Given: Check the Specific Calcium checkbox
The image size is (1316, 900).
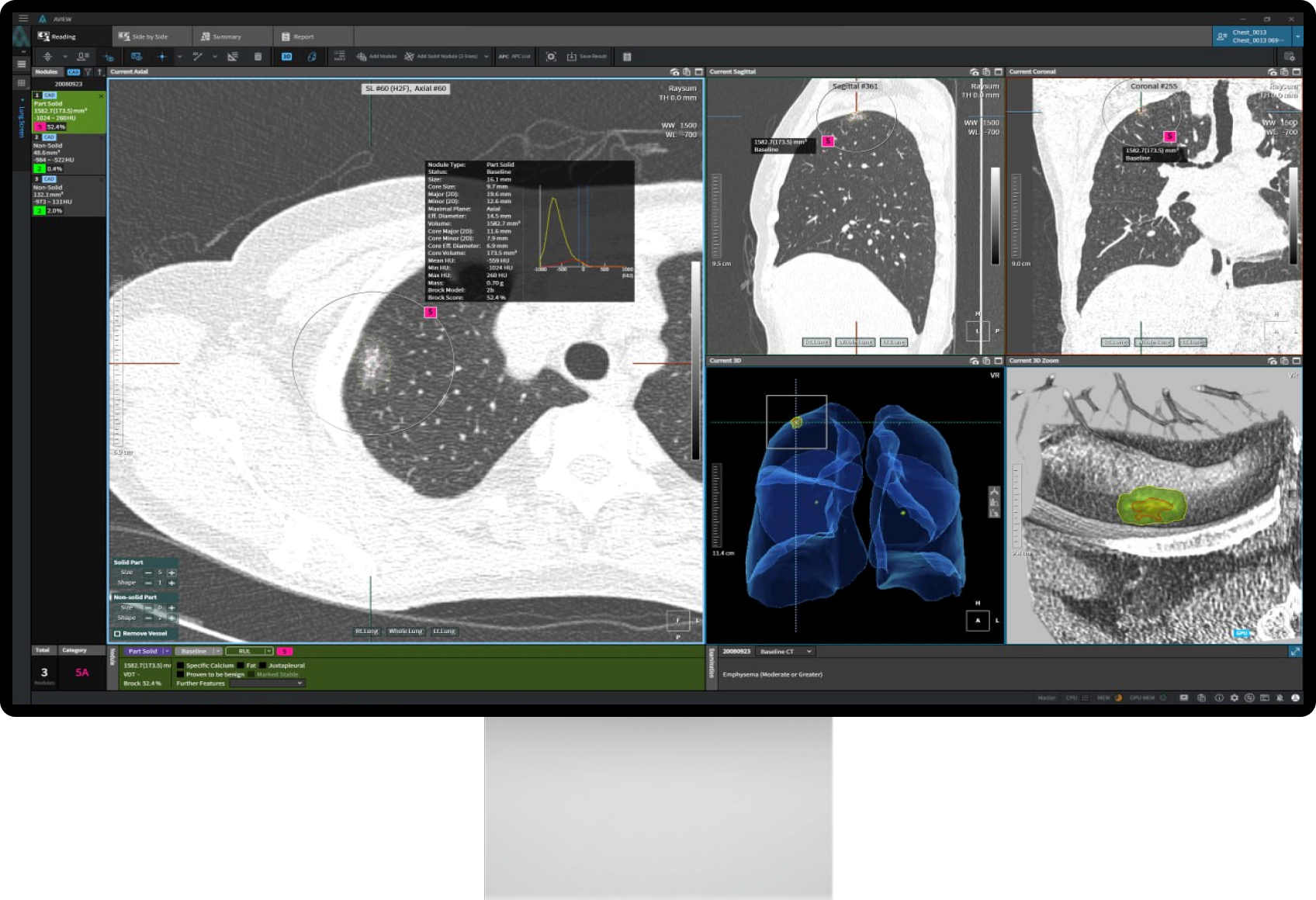Looking at the screenshot, I should [x=181, y=666].
